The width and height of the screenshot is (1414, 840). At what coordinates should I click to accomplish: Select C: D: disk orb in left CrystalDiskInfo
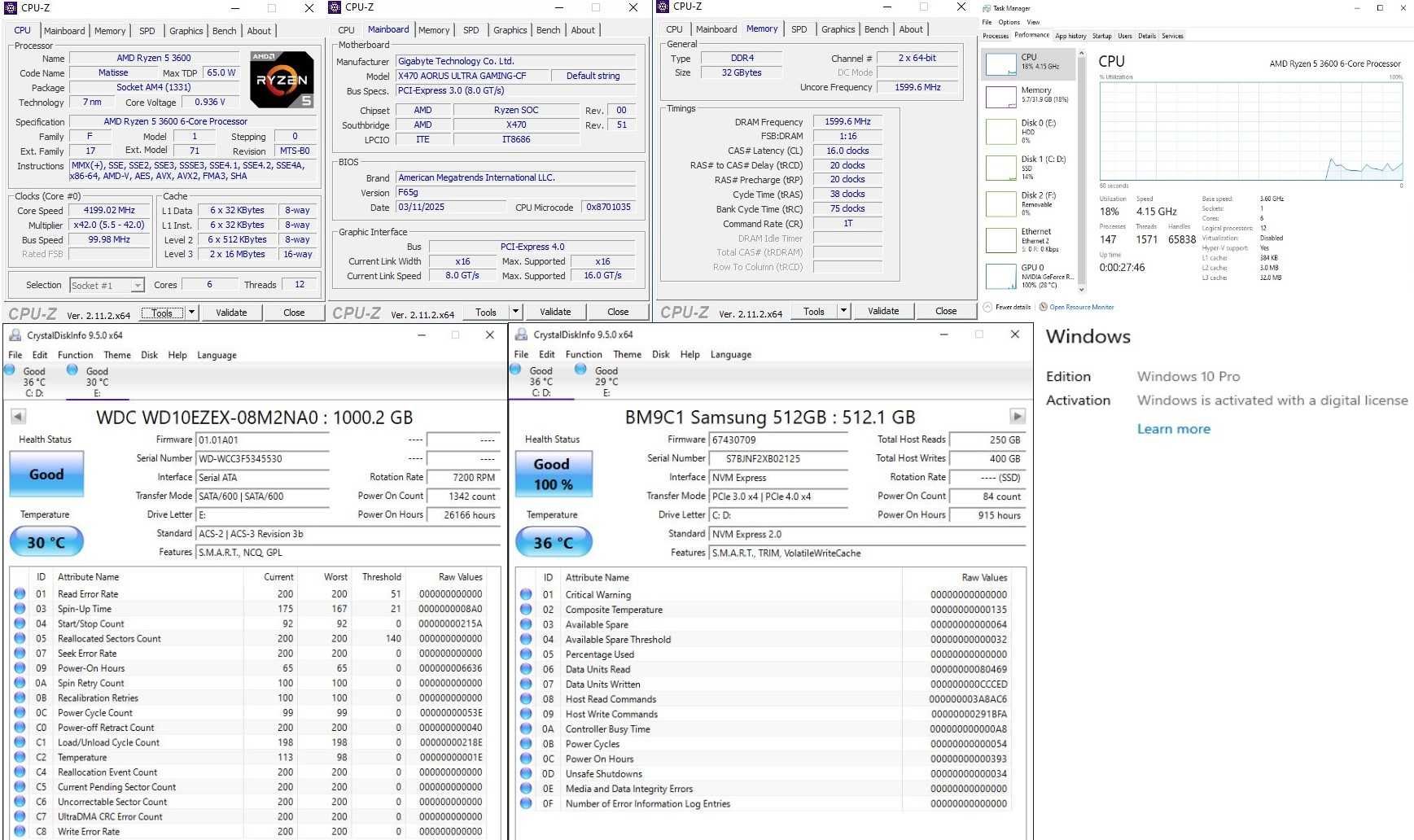point(10,370)
